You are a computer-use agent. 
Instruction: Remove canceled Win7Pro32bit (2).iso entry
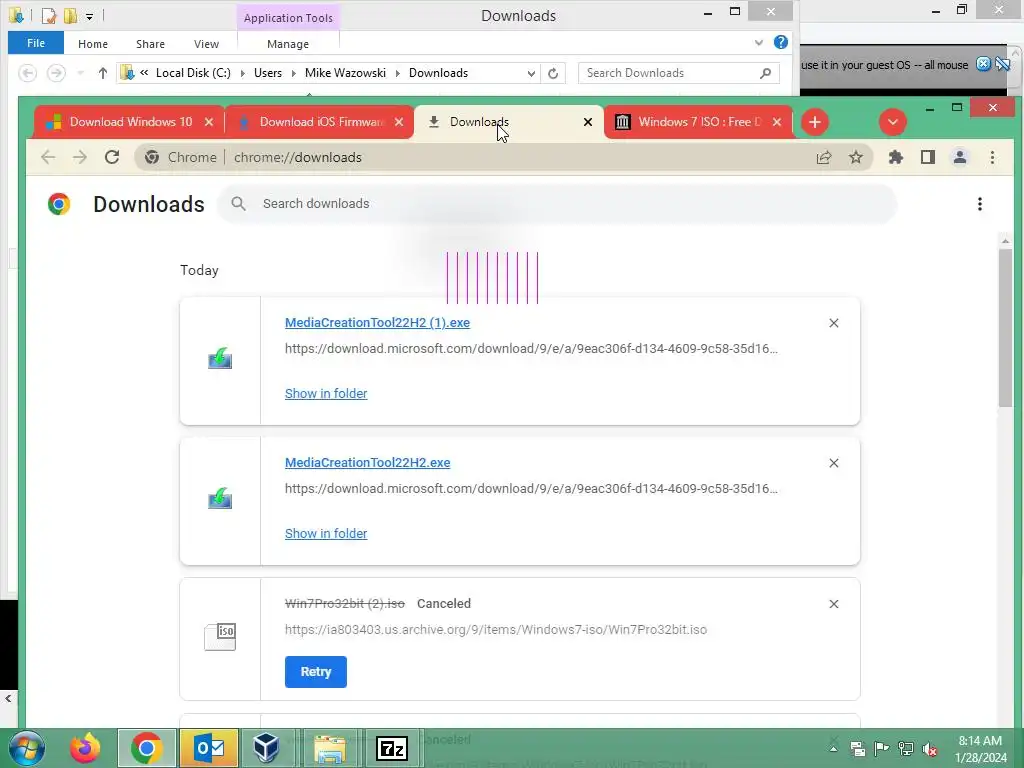tap(834, 604)
